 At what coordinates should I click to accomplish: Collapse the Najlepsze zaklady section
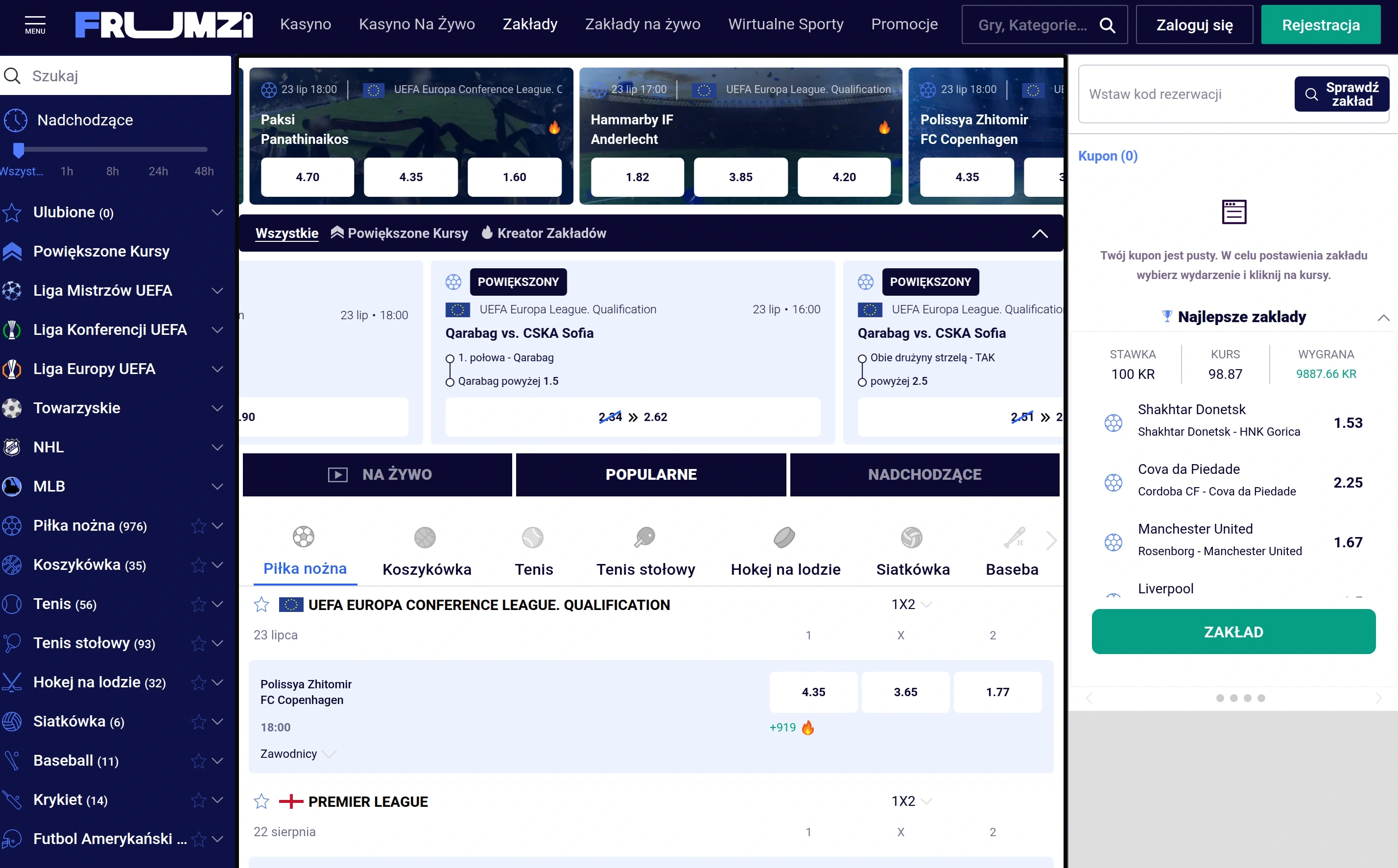[1384, 317]
